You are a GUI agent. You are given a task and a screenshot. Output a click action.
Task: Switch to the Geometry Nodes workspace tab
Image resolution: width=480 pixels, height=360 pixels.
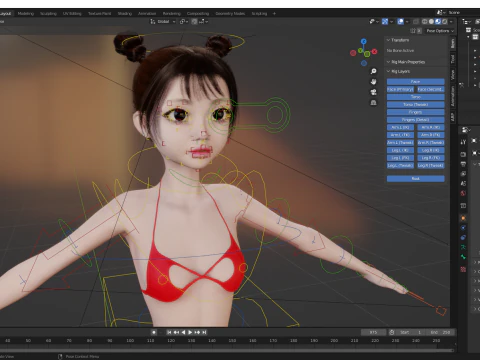pos(230,13)
